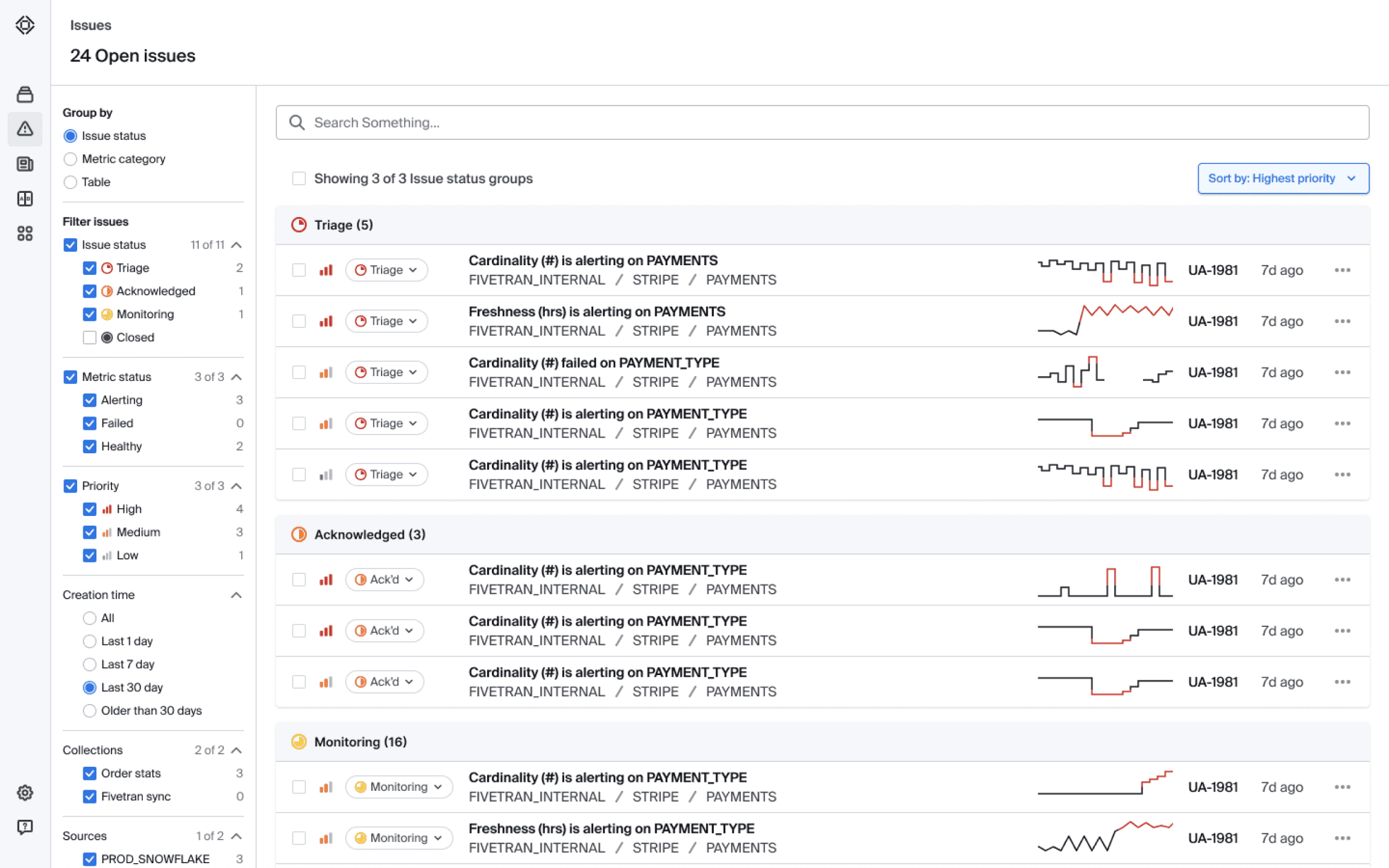Uncheck the Healthy metric status filter
The image size is (1389, 868).
pyautogui.click(x=89, y=447)
